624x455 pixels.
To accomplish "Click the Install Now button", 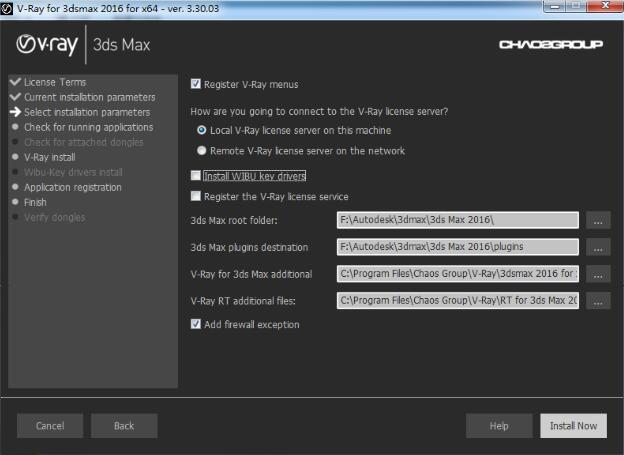I will (573, 425).
